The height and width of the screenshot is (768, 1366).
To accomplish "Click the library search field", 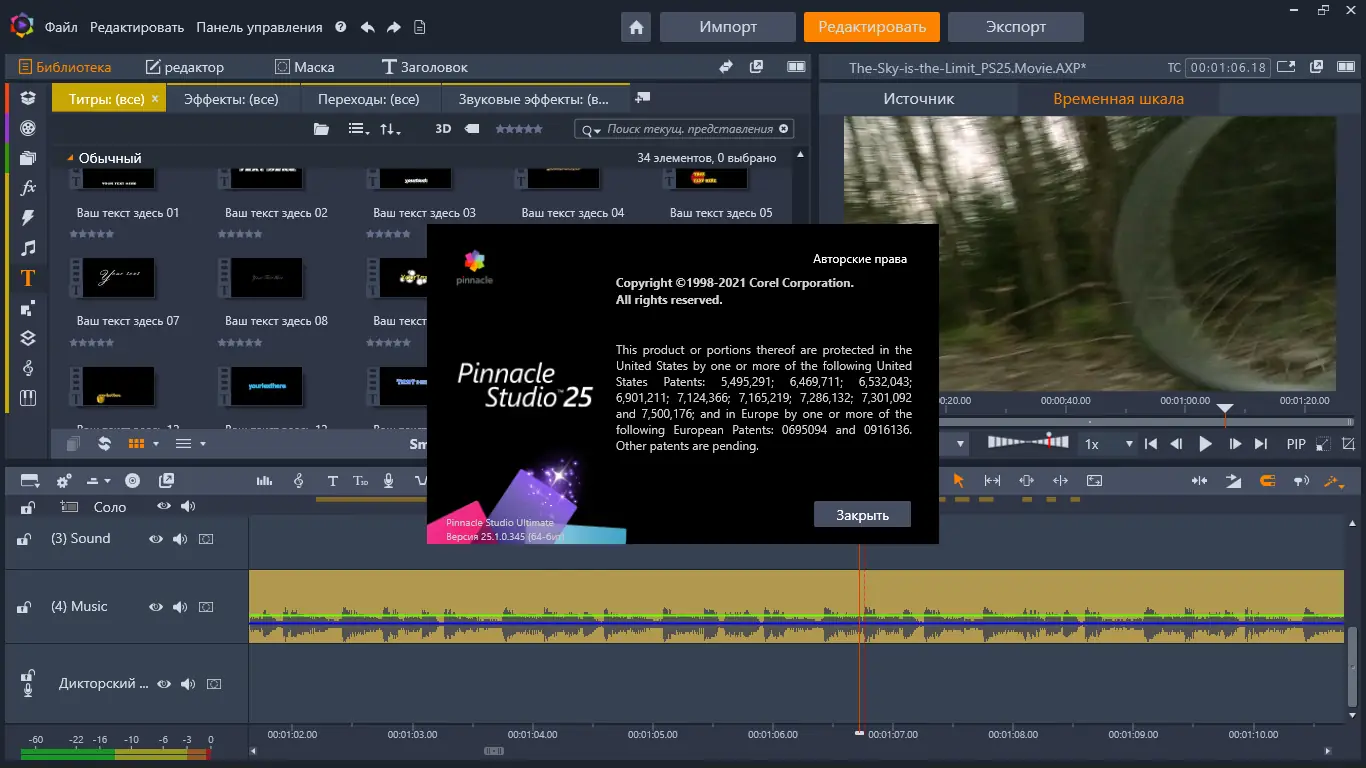I will click(680, 128).
